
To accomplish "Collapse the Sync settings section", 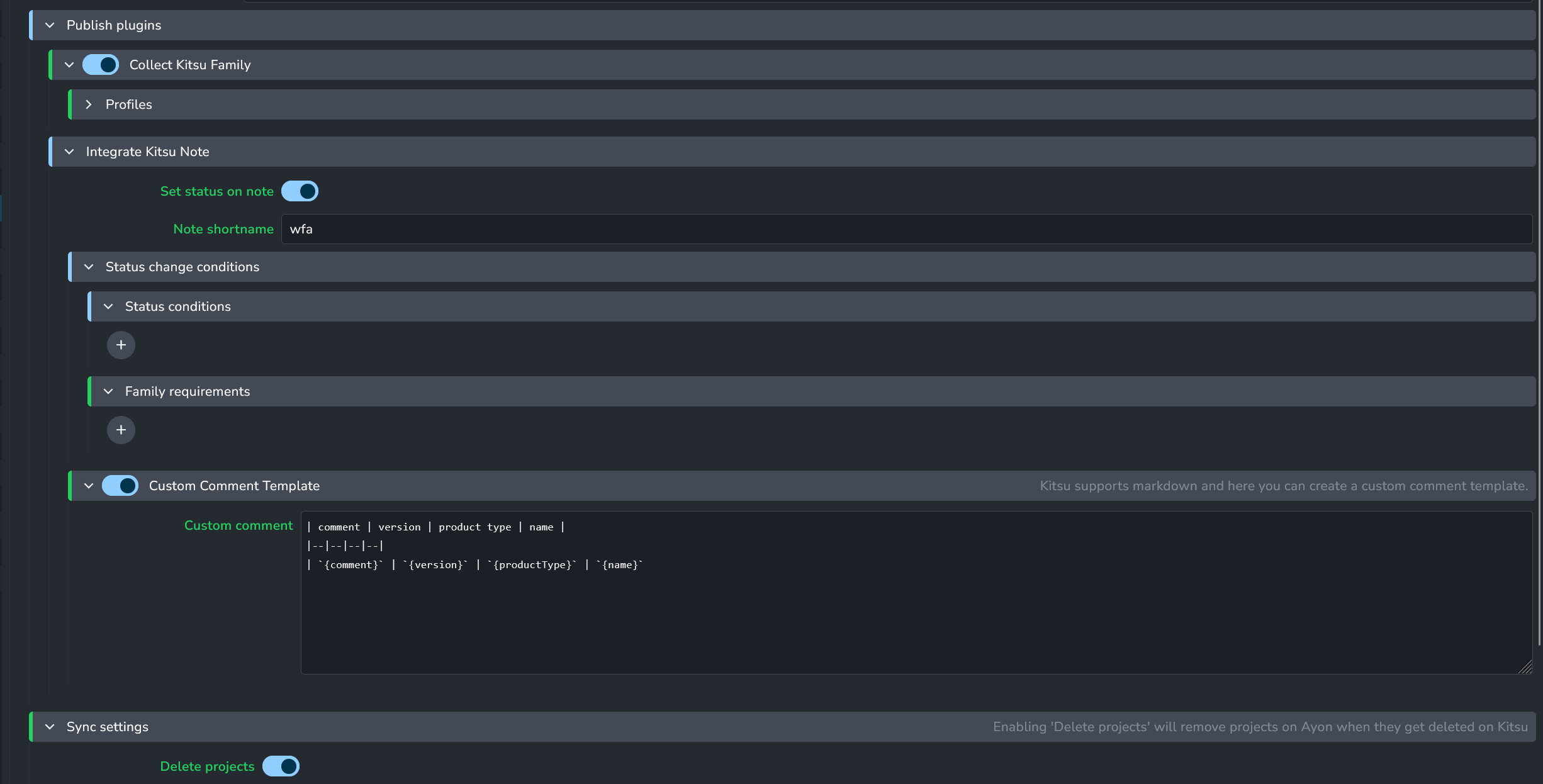I will click(50, 727).
